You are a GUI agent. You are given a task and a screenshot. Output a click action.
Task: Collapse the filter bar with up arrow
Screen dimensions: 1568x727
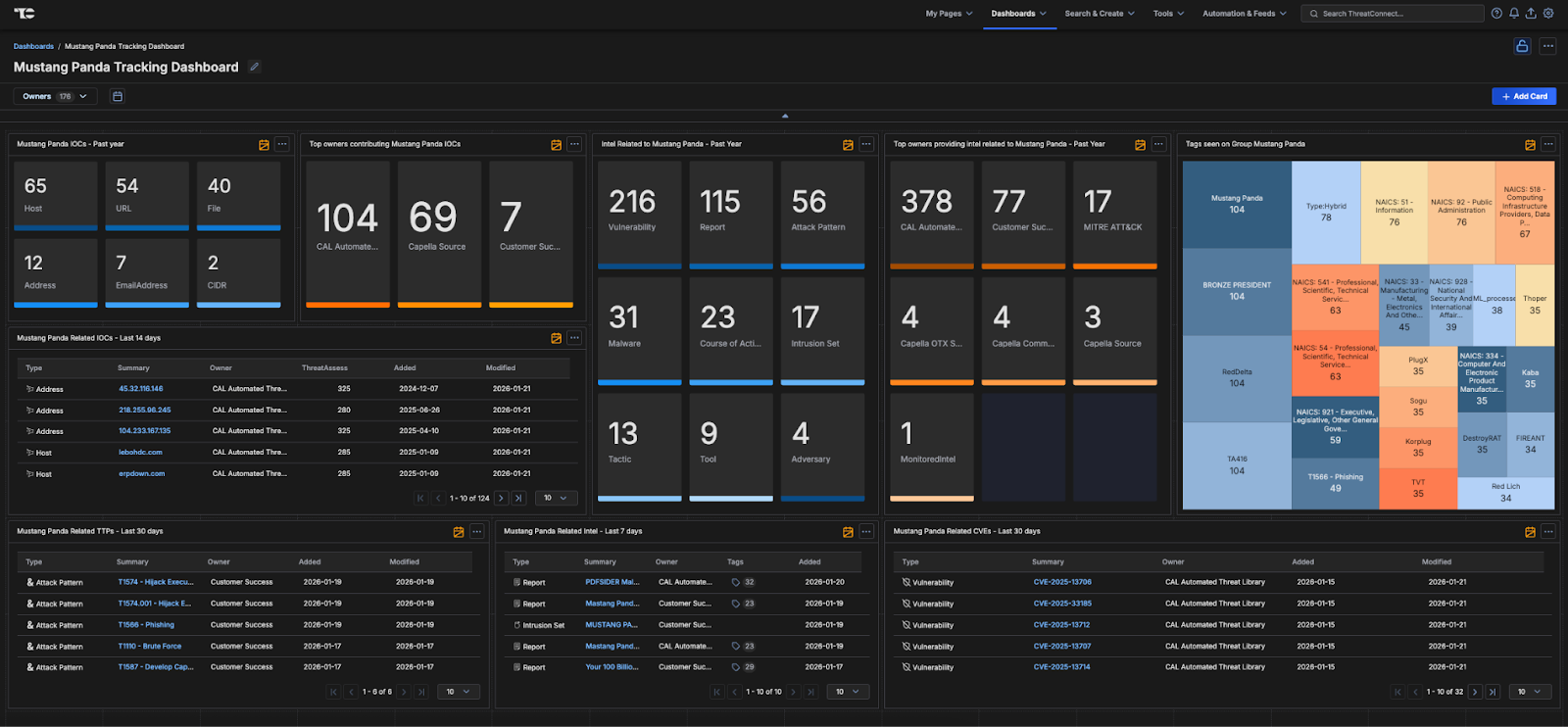point(785,116)
